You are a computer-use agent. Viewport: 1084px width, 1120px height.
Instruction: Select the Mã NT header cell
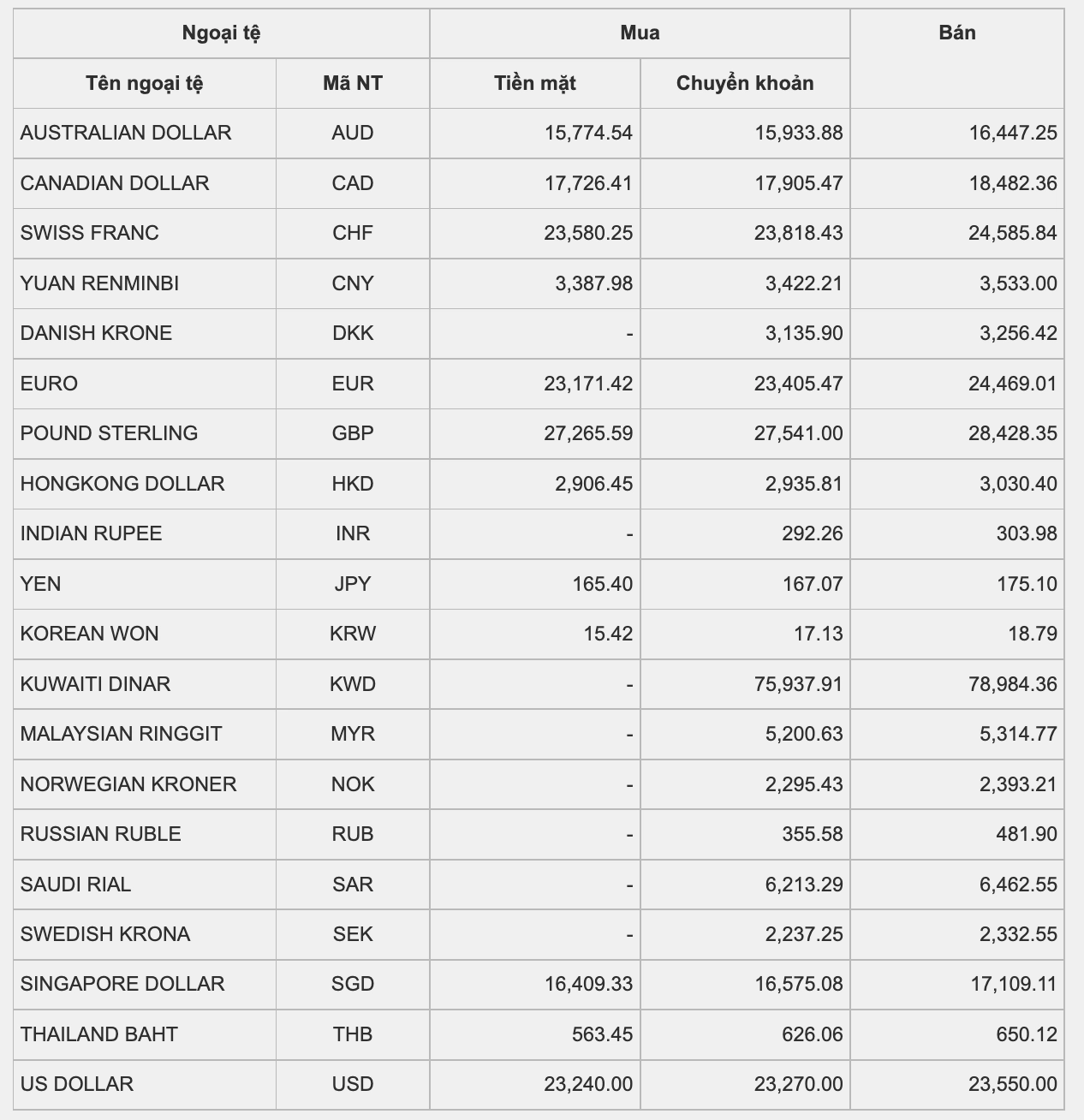point(353,83)
